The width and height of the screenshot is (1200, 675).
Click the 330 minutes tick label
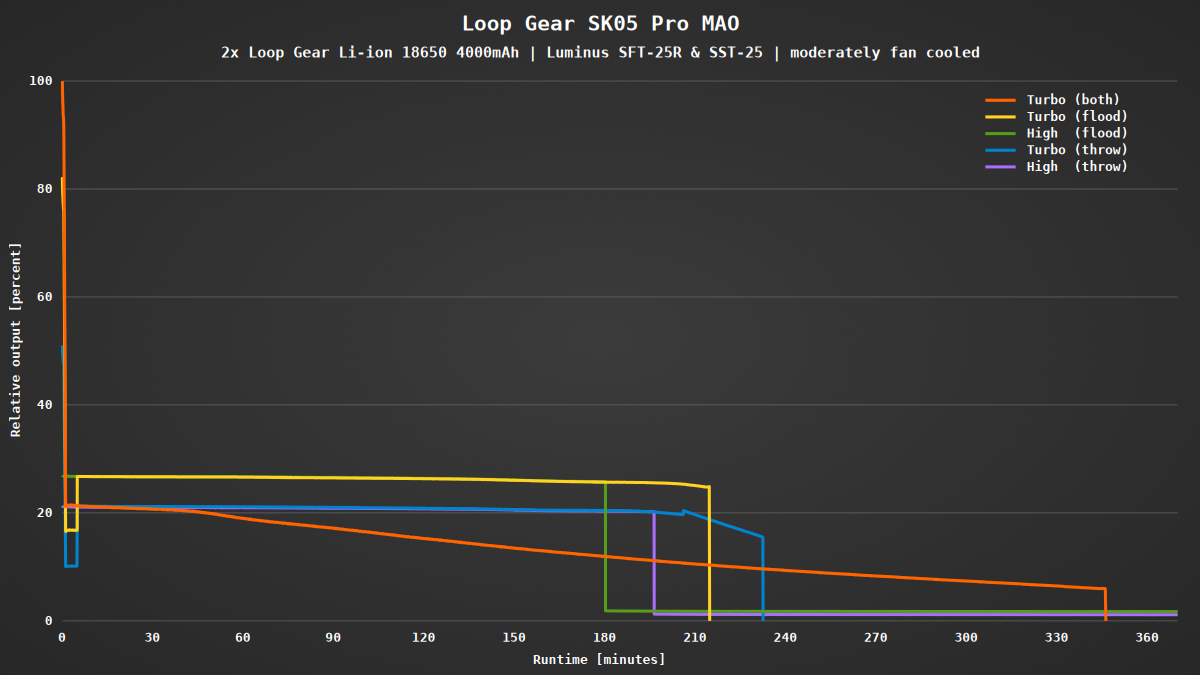pyautogui.click(x=1057, y=637)
